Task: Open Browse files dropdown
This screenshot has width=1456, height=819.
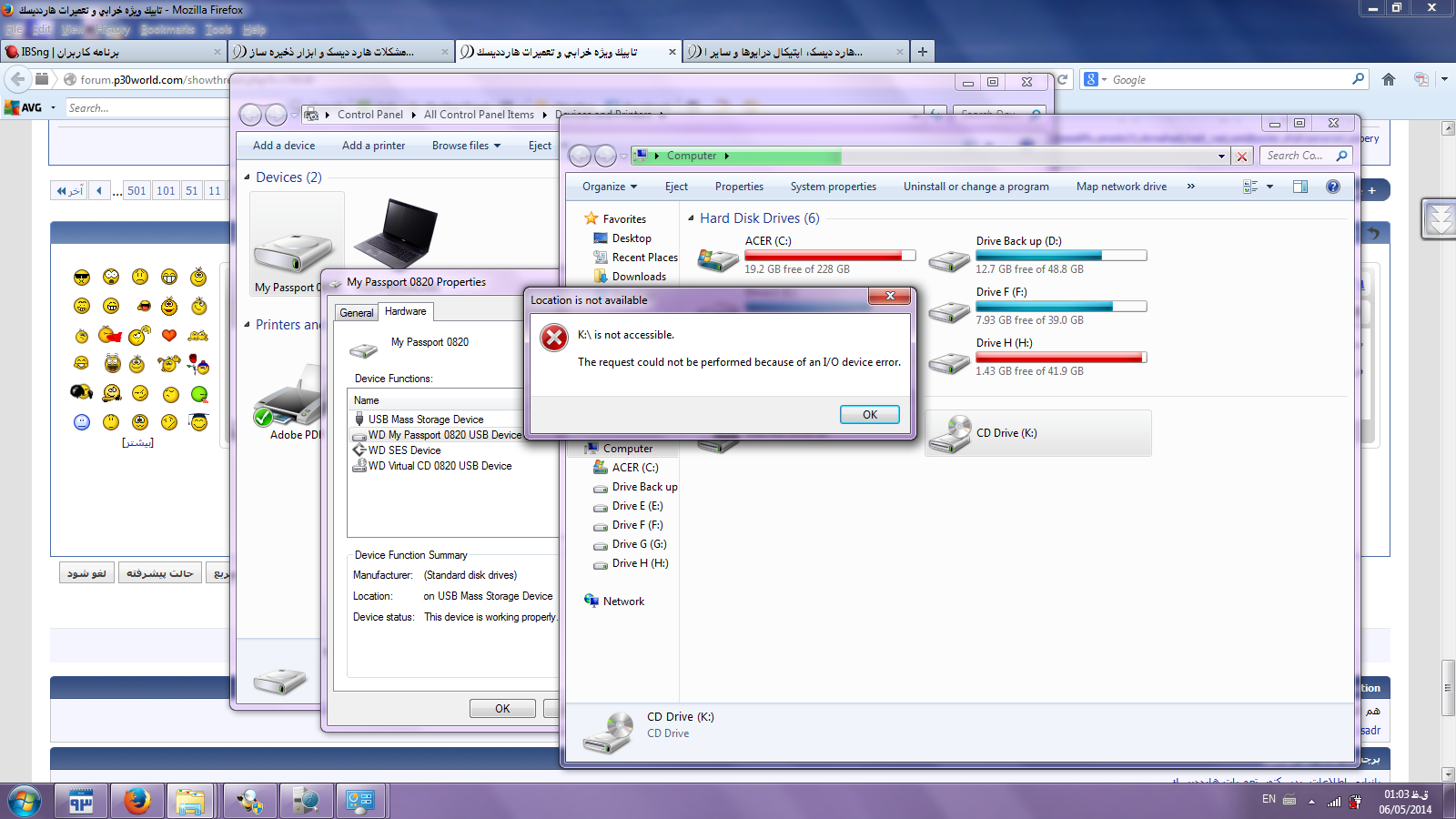Action: [x=466, y=146]
